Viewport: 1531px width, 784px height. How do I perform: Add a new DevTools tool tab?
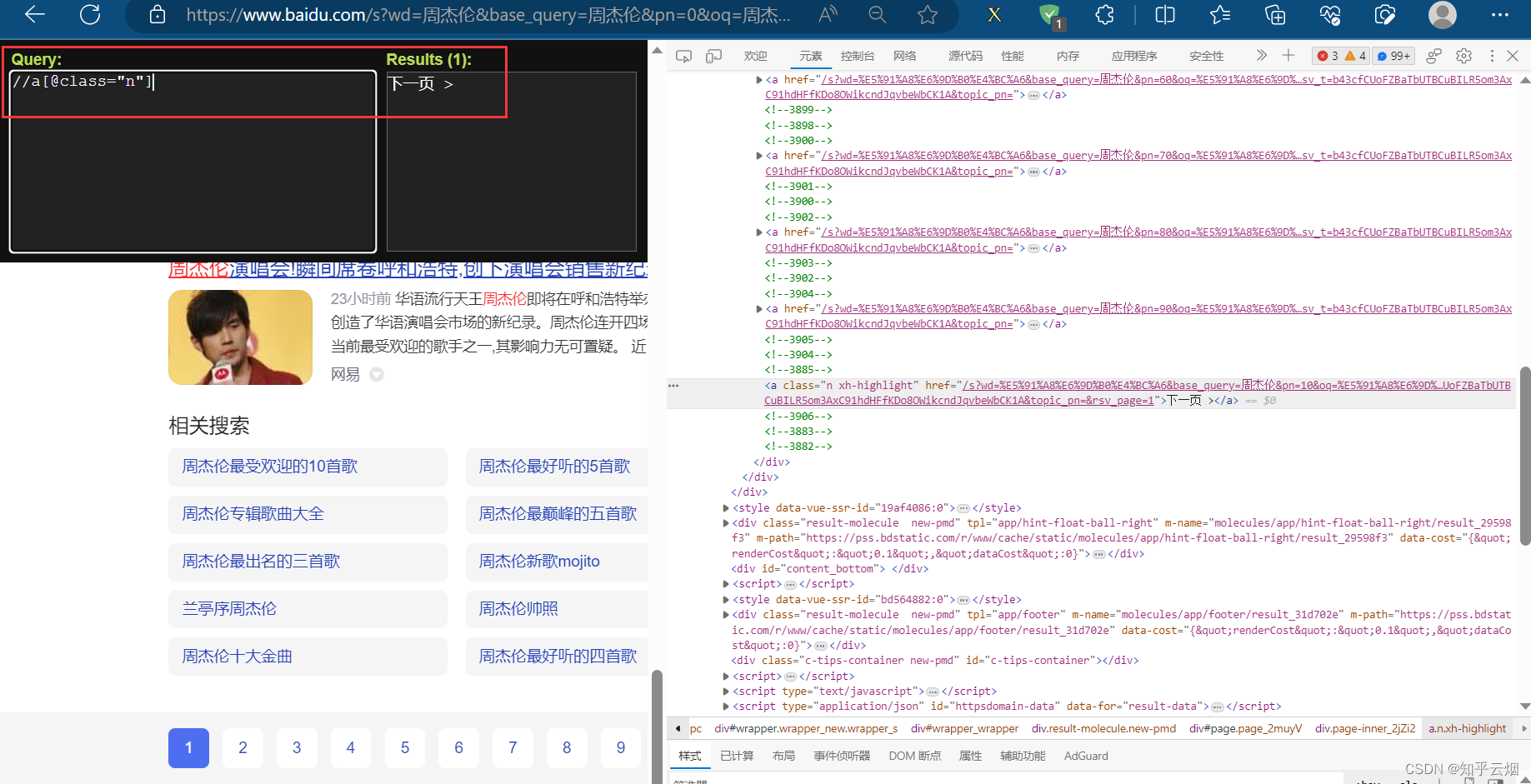click(x=1288, y=55)
